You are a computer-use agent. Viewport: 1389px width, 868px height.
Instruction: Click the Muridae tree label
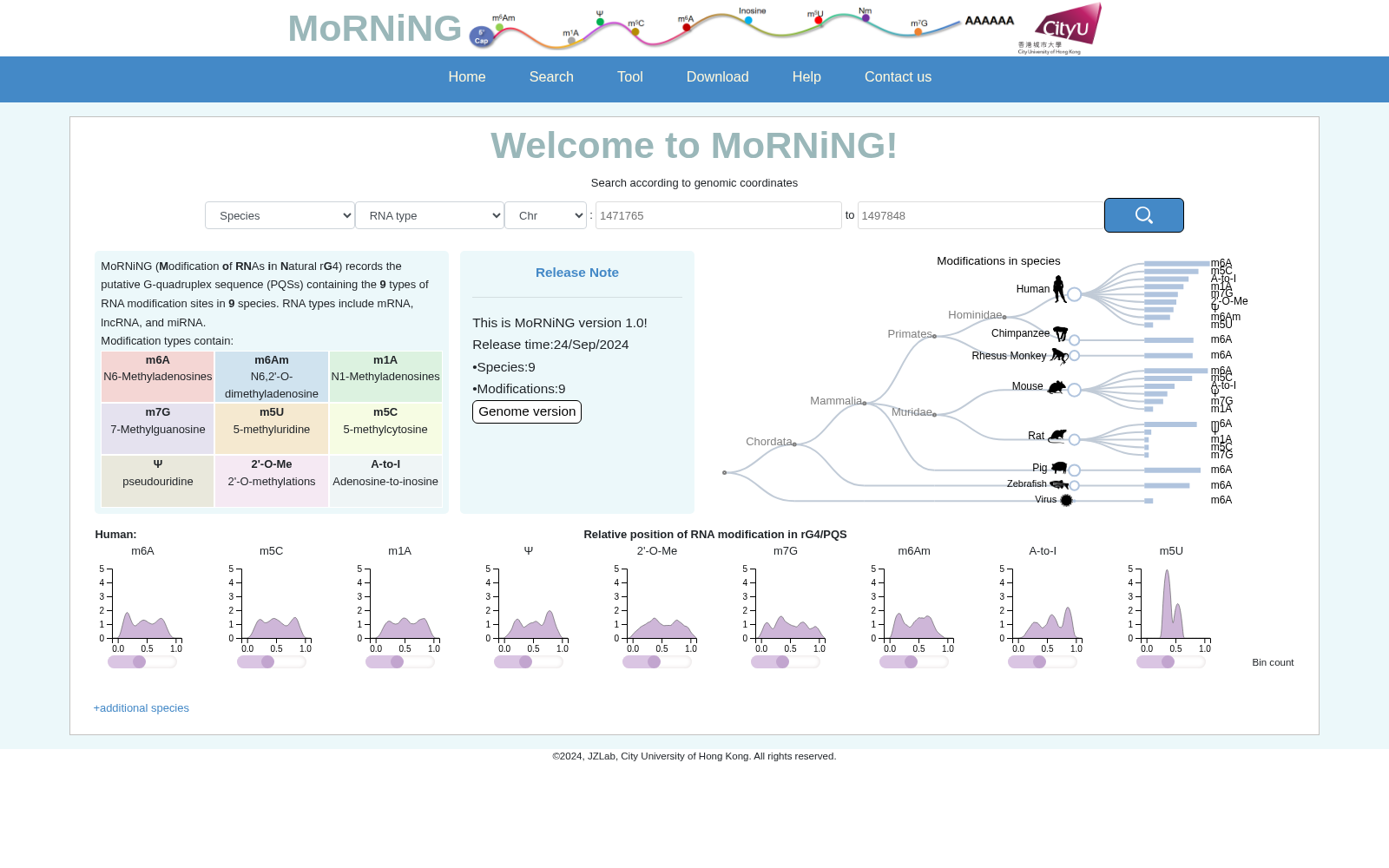[x=912, y=412]
